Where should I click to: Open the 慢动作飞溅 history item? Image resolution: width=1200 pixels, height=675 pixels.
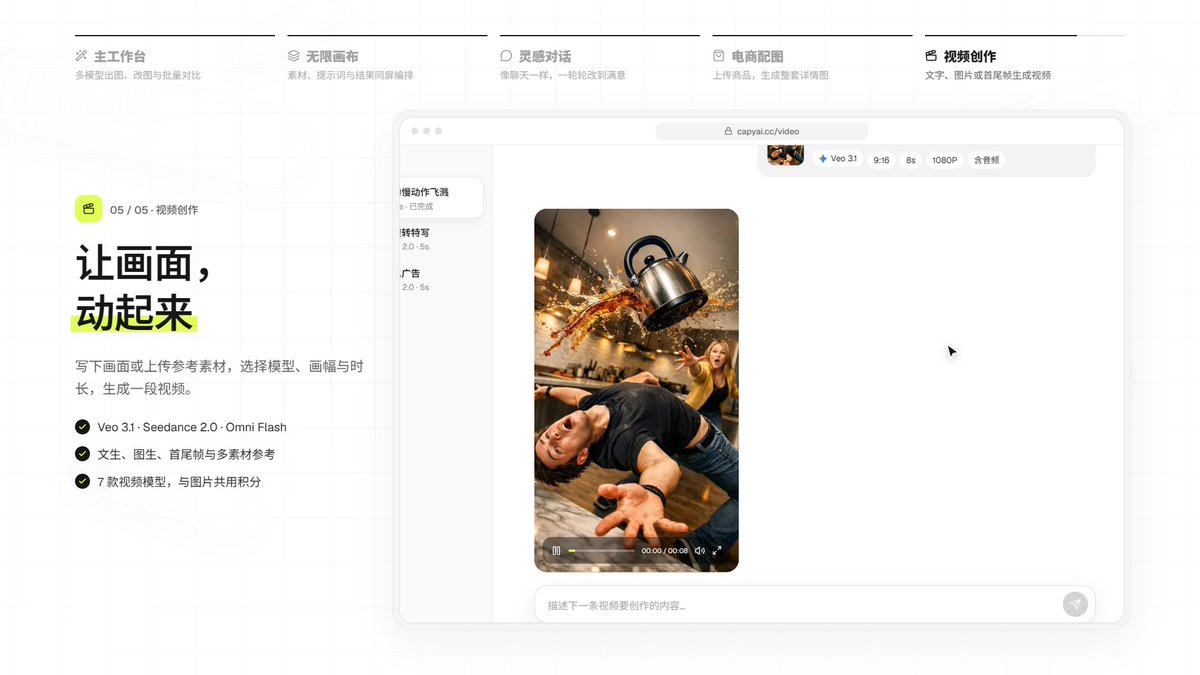tap(441, 197)
